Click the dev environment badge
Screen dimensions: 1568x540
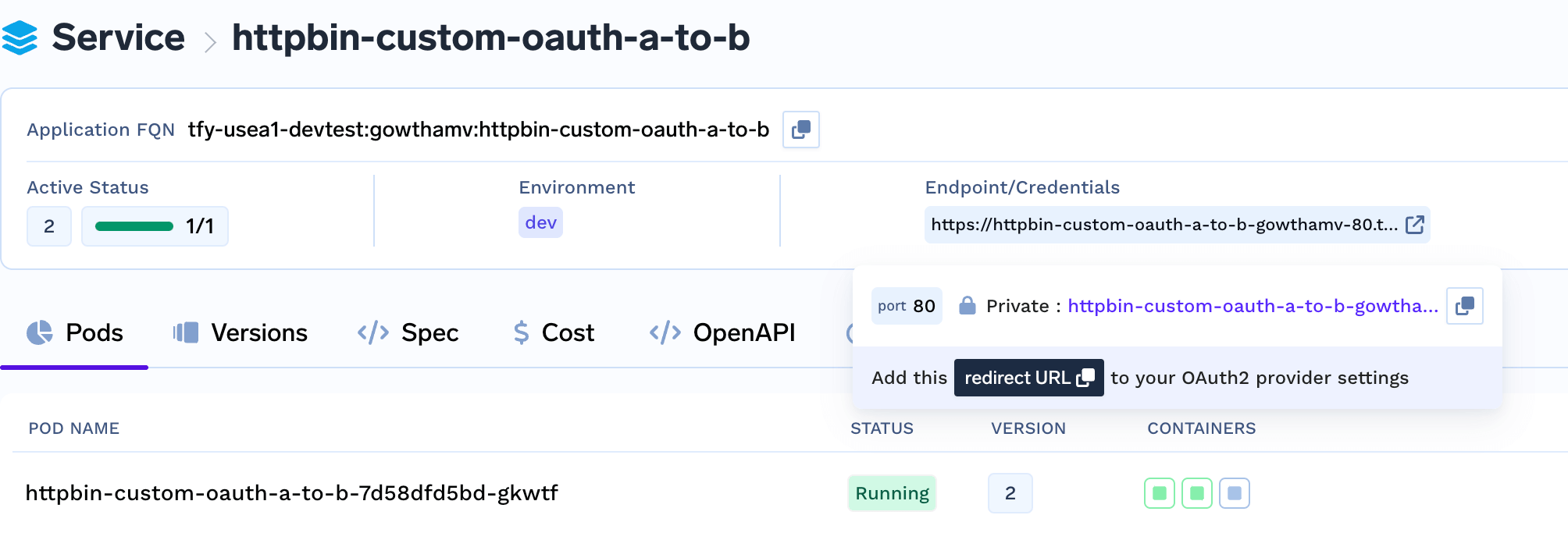[540, 222]
